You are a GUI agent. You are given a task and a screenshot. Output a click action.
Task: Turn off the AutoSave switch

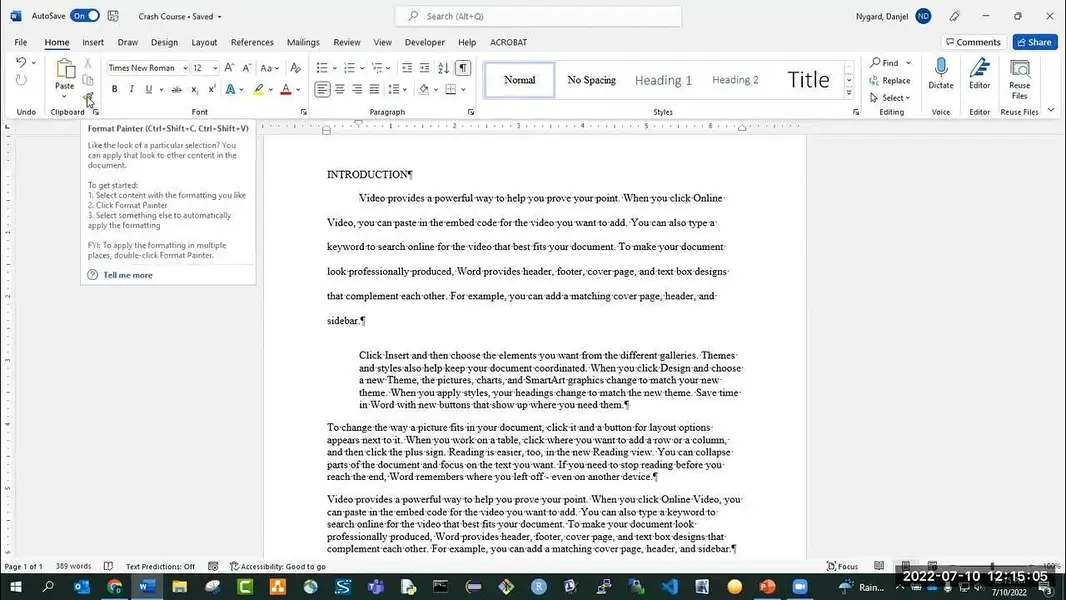pyautogui.click(x=84, y=16)
